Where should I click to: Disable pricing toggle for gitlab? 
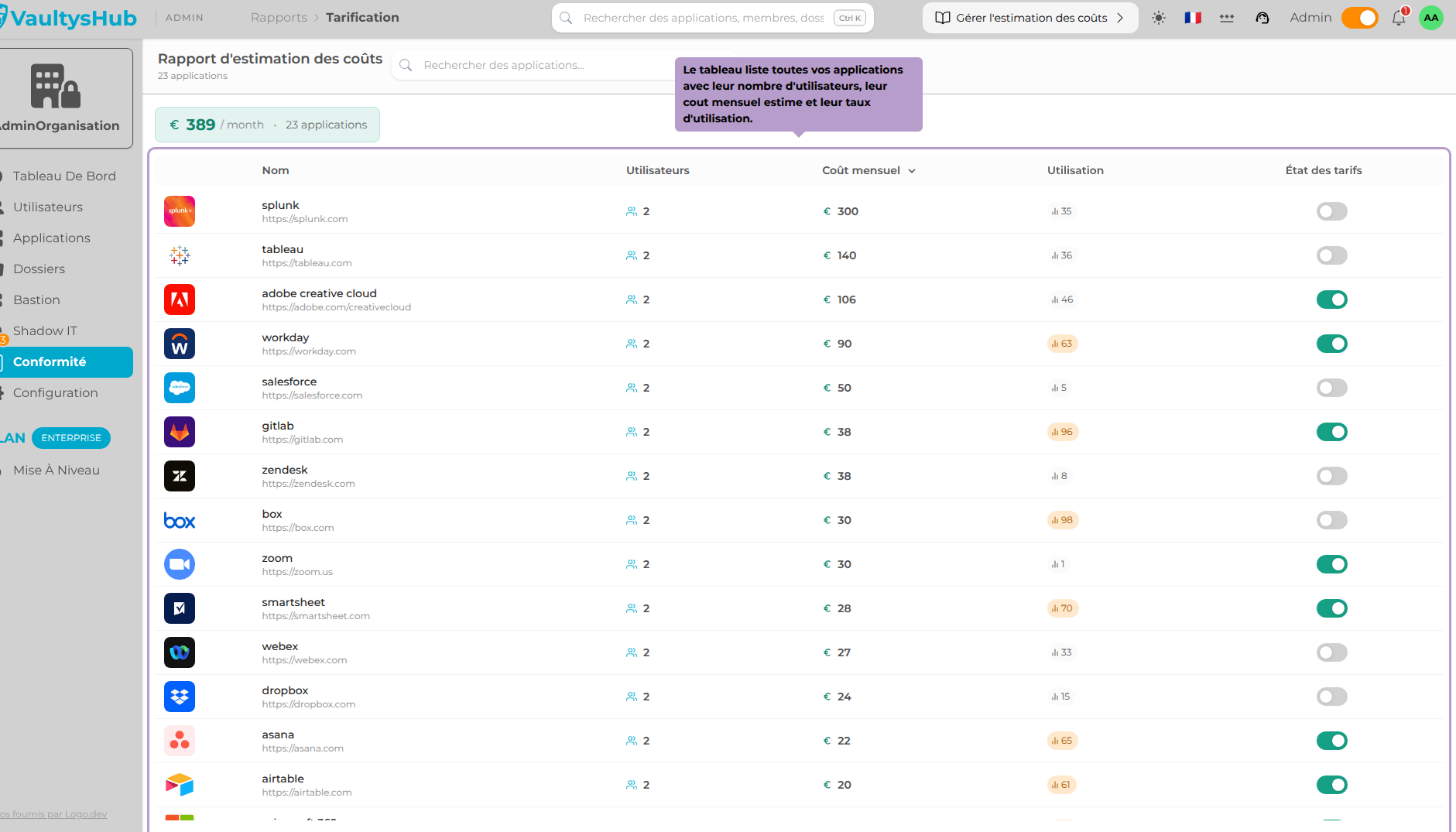(1332, 432)
